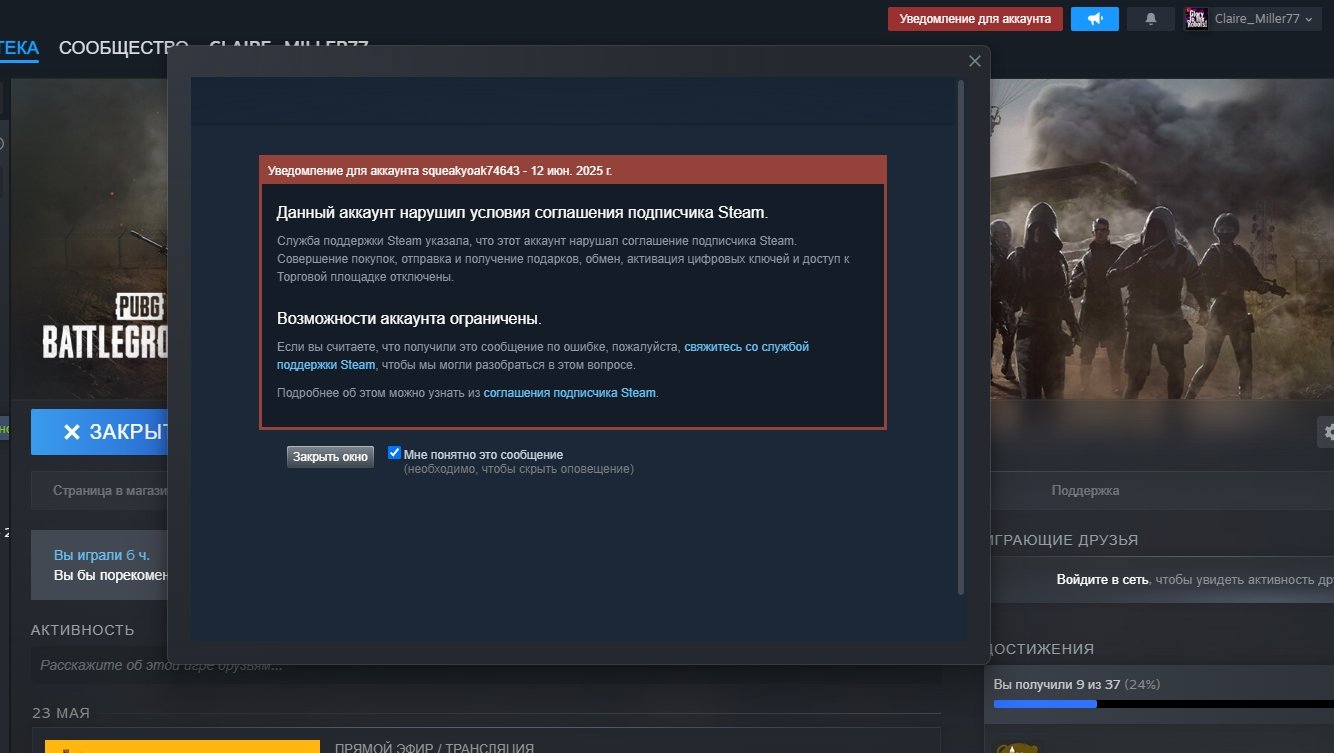
Task: Click the ИГРАЮЩИЕ ДРУЗЬЯ section header
Action: [1063, 540]
